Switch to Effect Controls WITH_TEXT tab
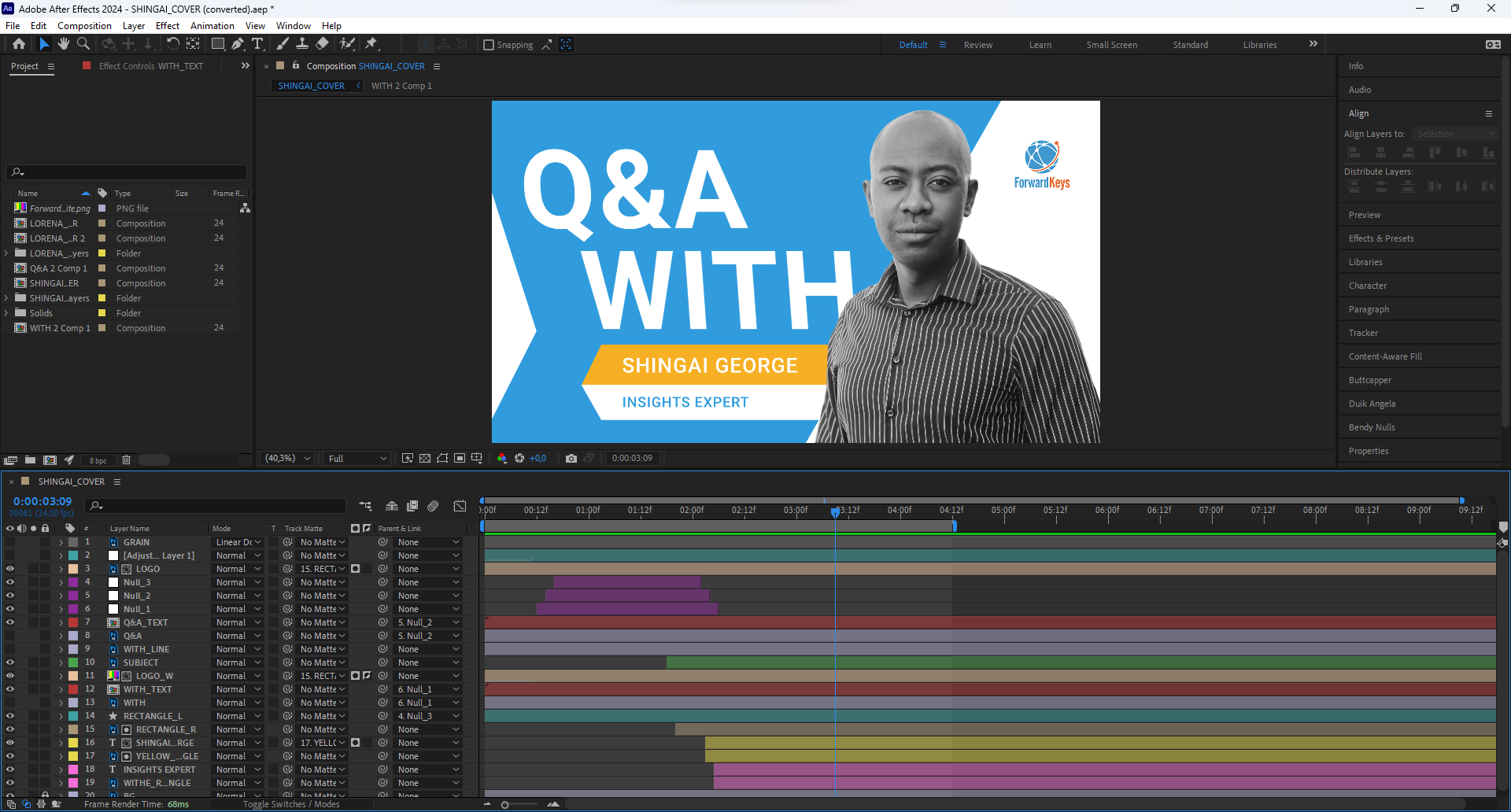Image resolution: width=1511 pixels, height=812 pixels. [x=150, y=66]
